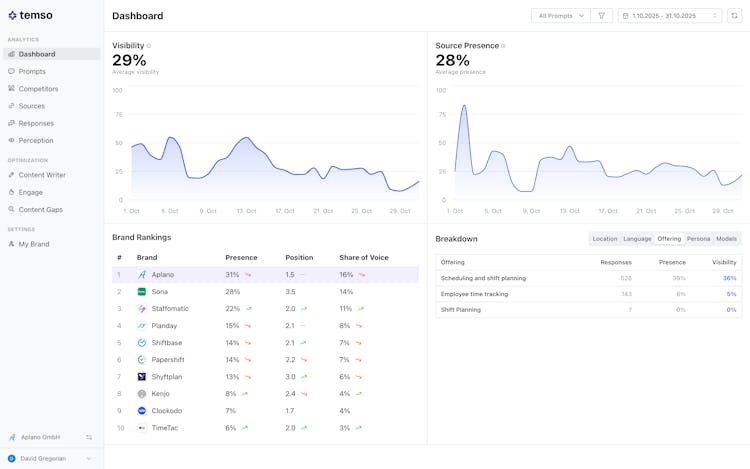Click the 36% visibility link
This screenshot has height=469, width=750.
pos(730,278)
